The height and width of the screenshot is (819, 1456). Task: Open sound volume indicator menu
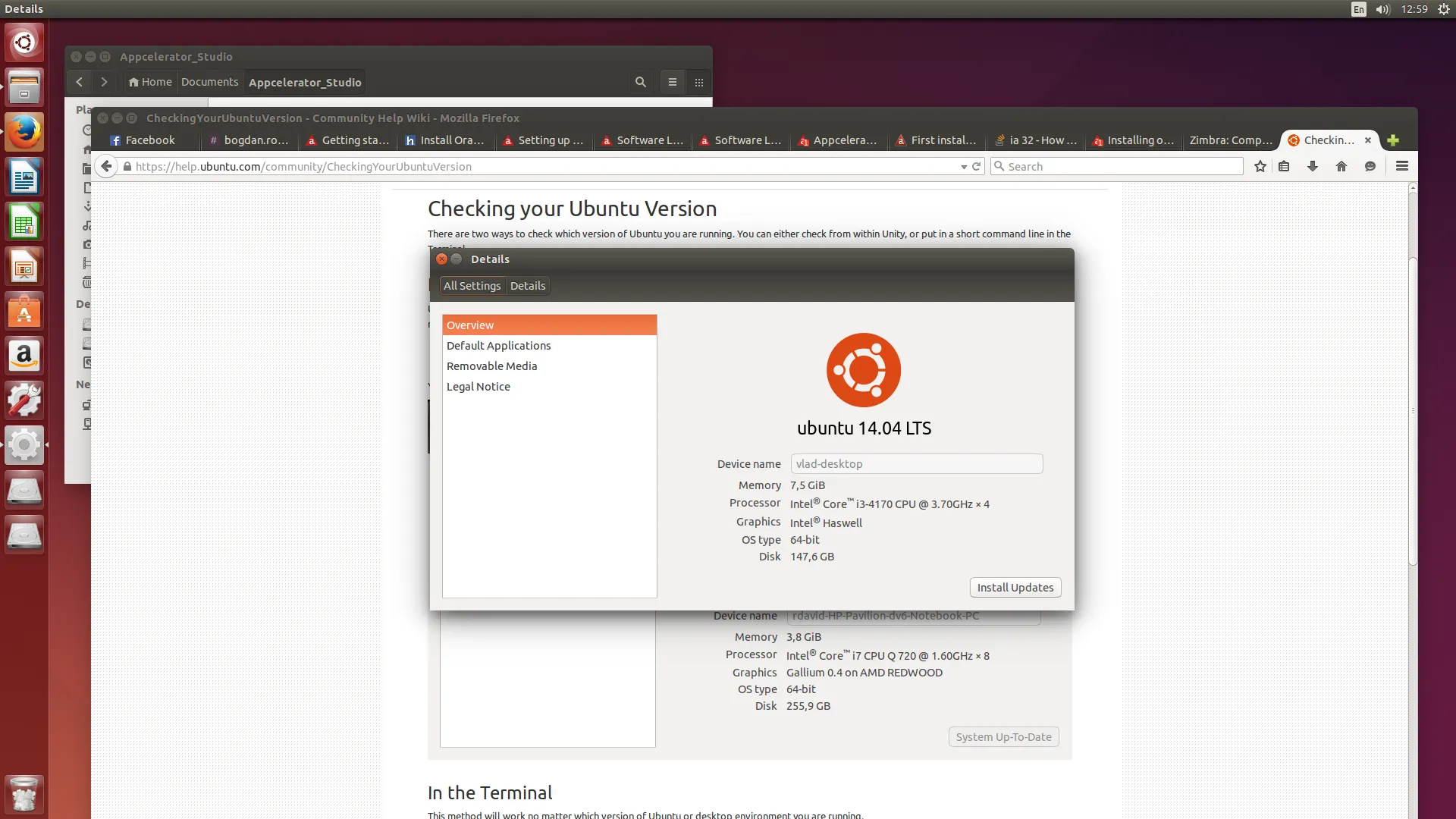(x=1382, y=9)
